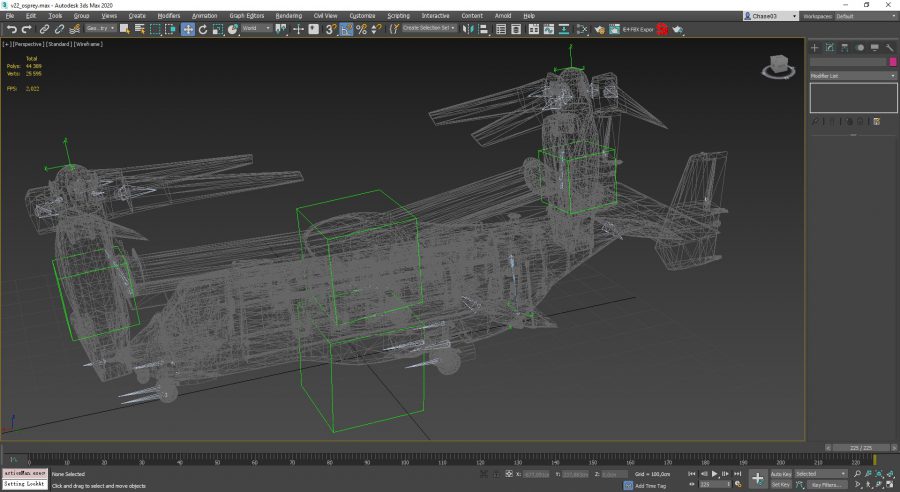Select the Select and Link tool
Image resolution: width=900 pixels, height=492 pixels.
44,29
